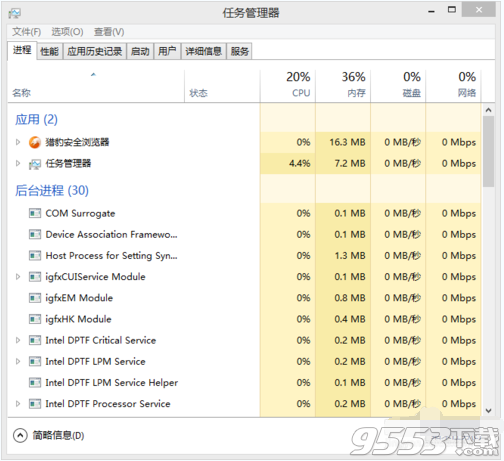Screen dimensions: 504x461
Task: Select the igfxHK Module row name
Action: point(78,319)
